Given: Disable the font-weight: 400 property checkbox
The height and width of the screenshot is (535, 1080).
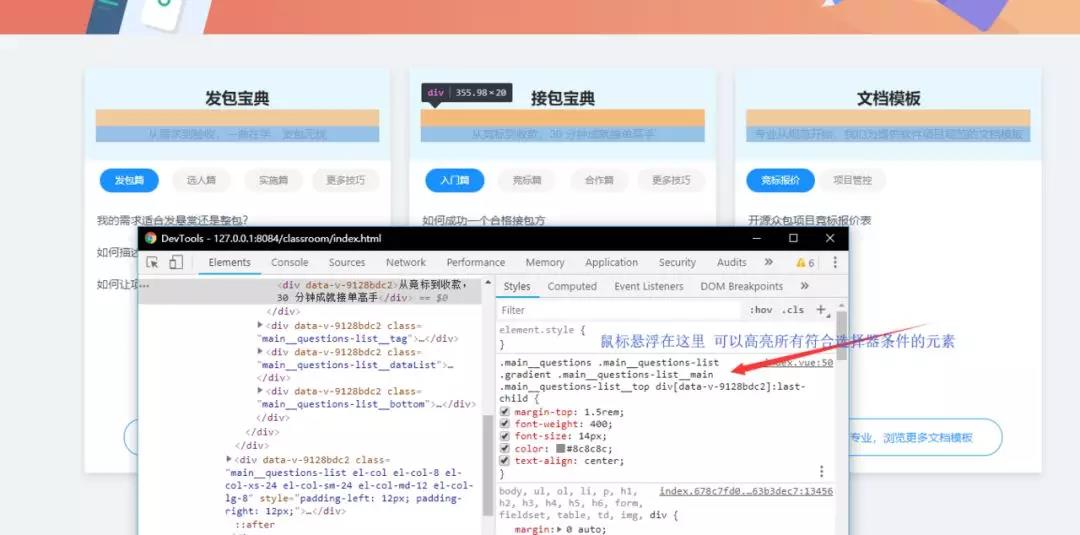Looking at the screenshot, I should click(x=505, y=424).
